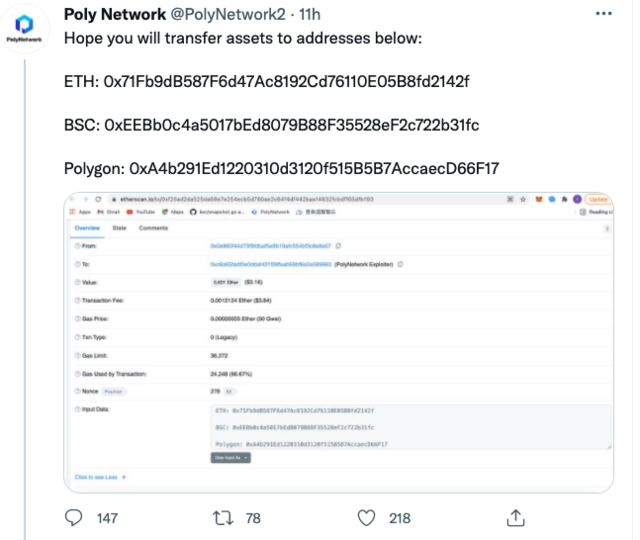Switch to the Comments tab
640x540 pixels.
pyautogui.click(x=153, y=228)
